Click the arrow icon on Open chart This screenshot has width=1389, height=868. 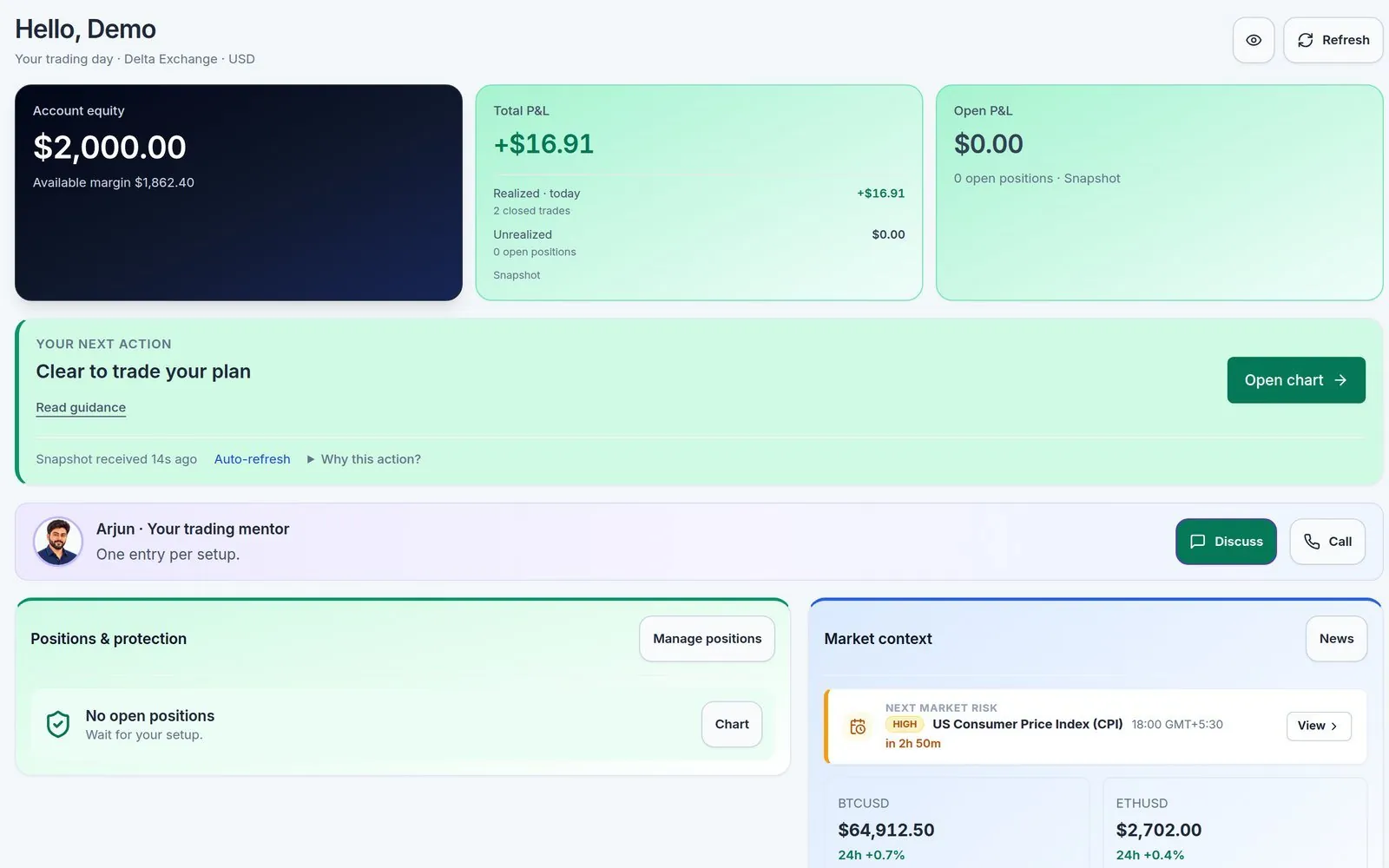pos(1340,380)
